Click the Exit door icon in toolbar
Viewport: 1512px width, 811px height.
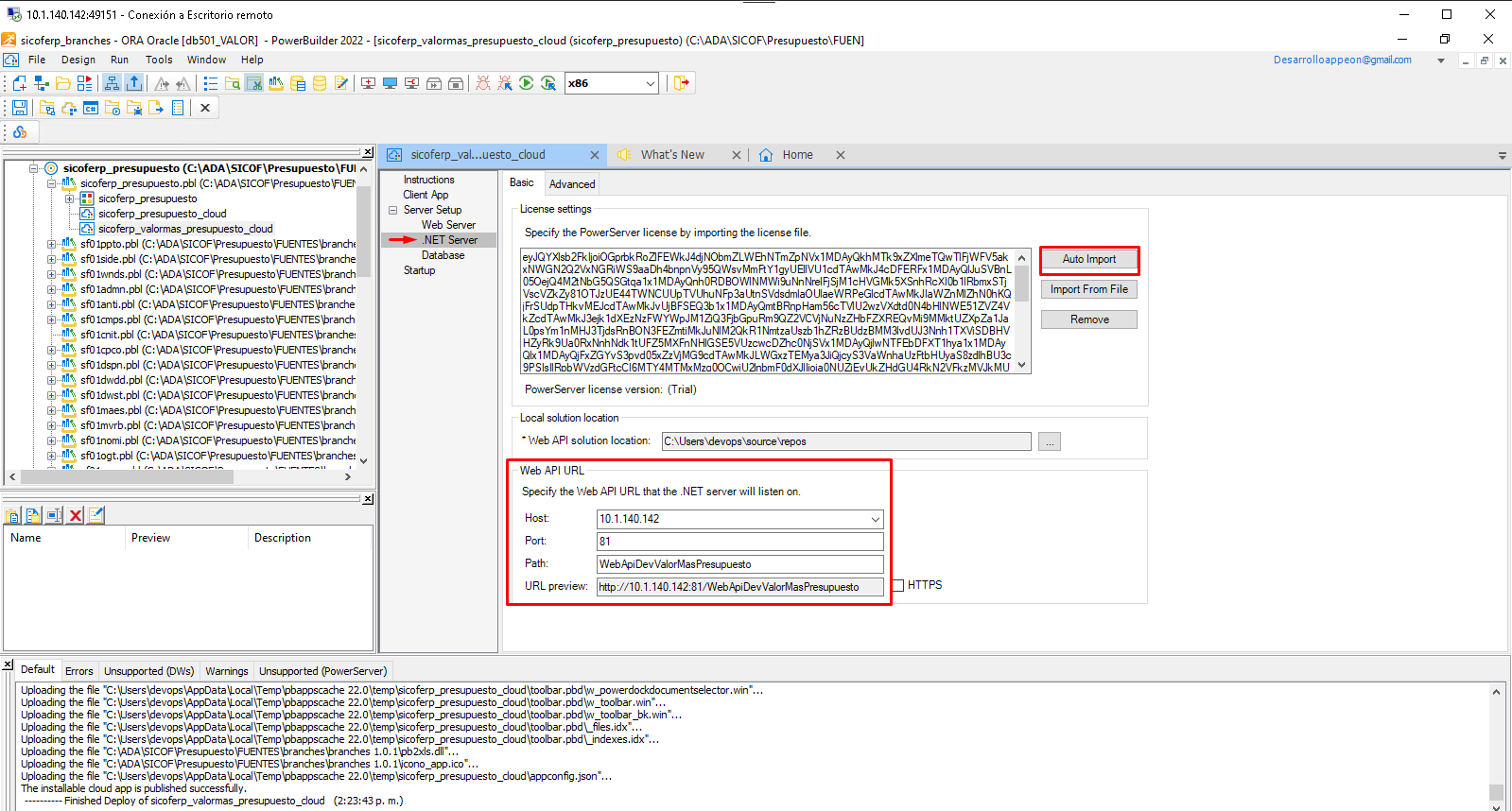(x=681, y=83)
